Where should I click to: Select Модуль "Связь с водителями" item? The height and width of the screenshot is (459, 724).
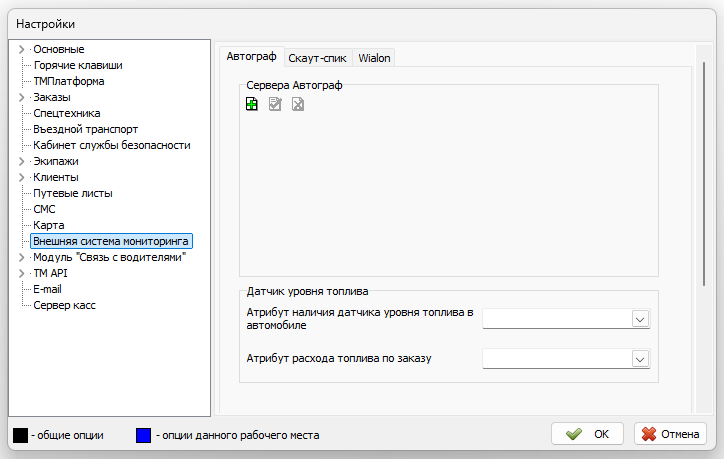(x=109, y=257)
